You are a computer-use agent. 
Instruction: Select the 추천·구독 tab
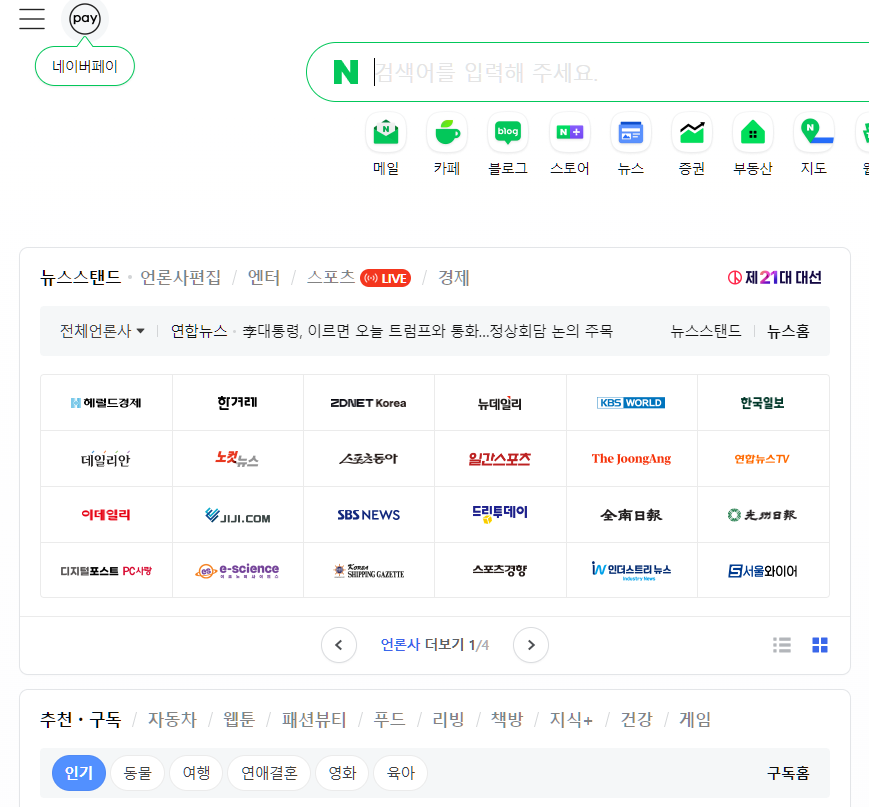point(80,719)
